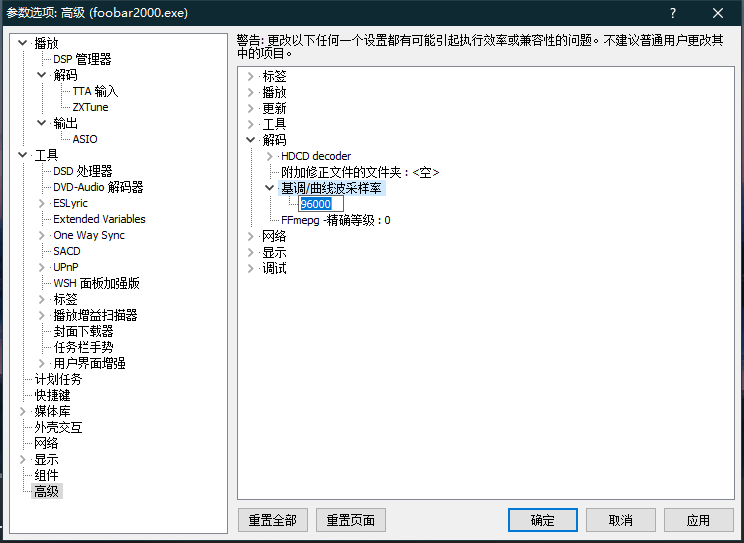
Task: Open the WSH 面板加强版 page
Action: [x=96, y=283]
